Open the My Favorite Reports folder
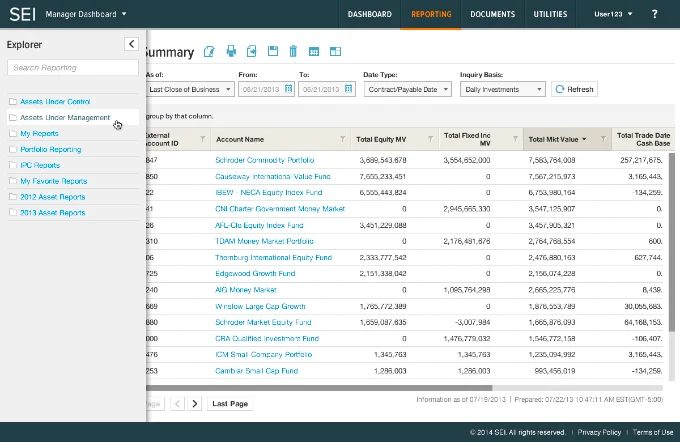This screenshot has width=680, height=442. (53, 181)
